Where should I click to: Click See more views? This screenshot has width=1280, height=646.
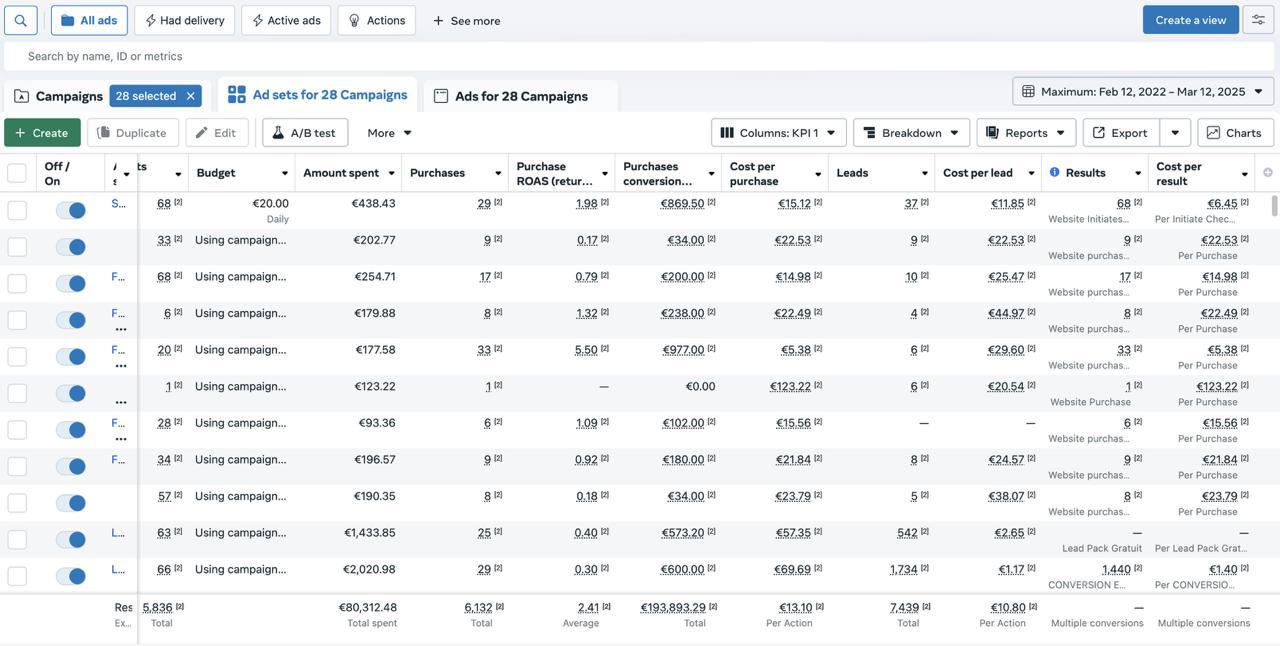(467, 21)
